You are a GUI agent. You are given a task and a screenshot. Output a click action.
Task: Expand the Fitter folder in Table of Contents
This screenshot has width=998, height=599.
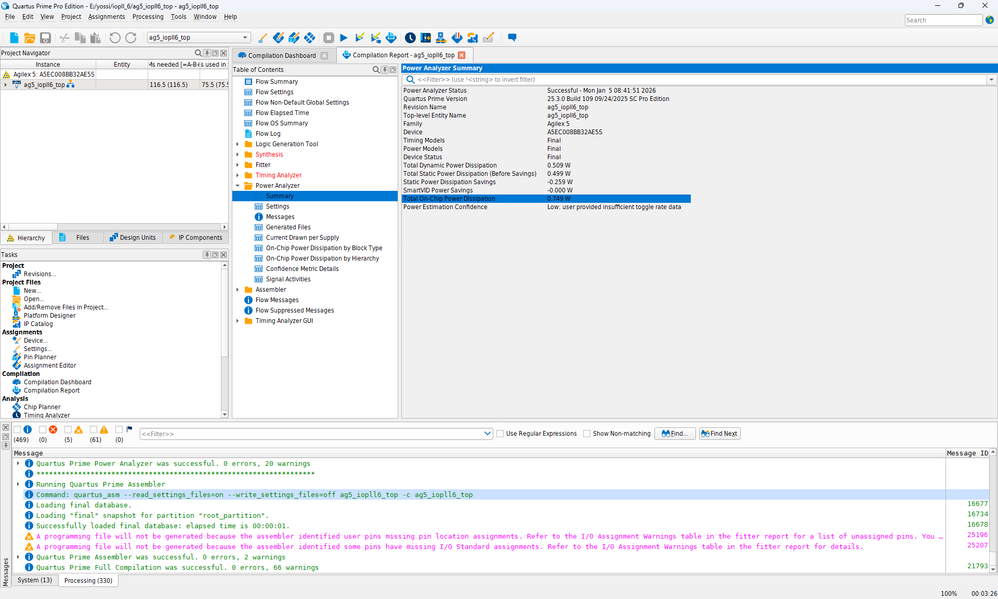pos(238,165)
